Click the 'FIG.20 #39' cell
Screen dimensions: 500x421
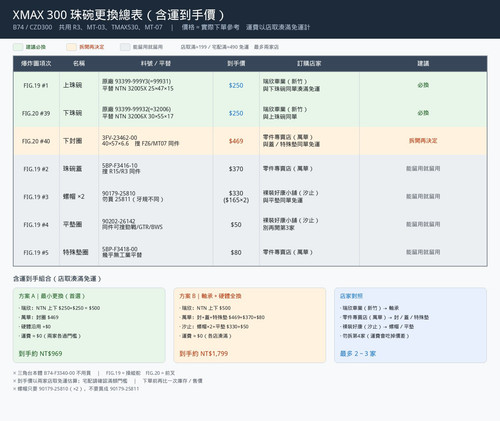pyautogui.click(x=36, y=113)
